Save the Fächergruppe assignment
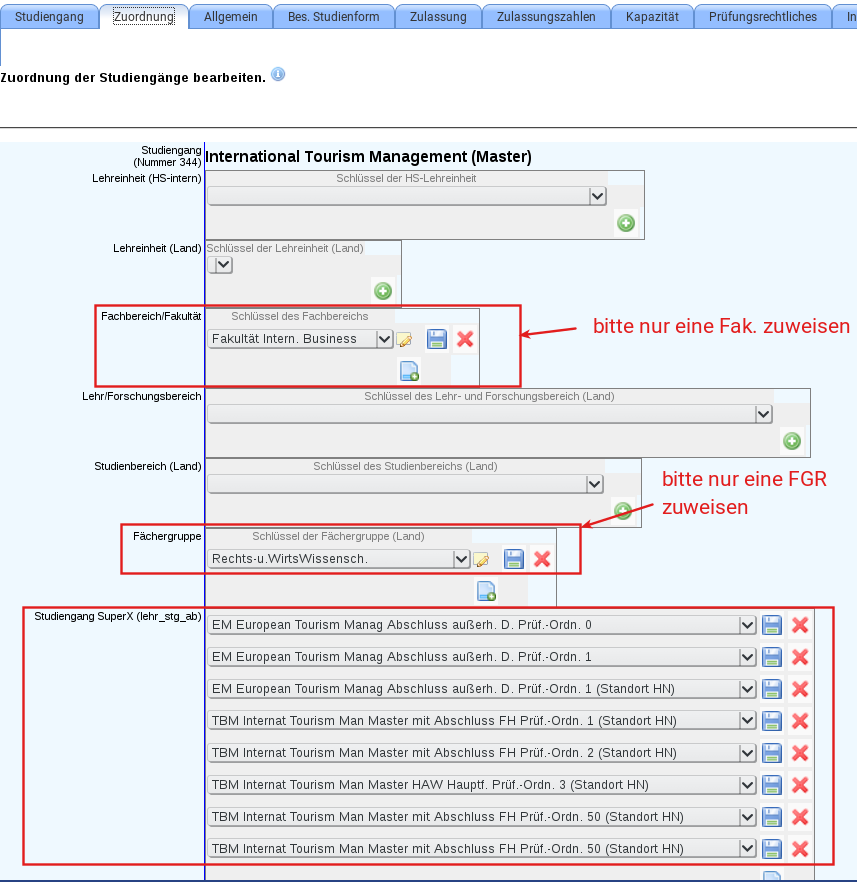This screenshot has height=882, width=857. 513,559
